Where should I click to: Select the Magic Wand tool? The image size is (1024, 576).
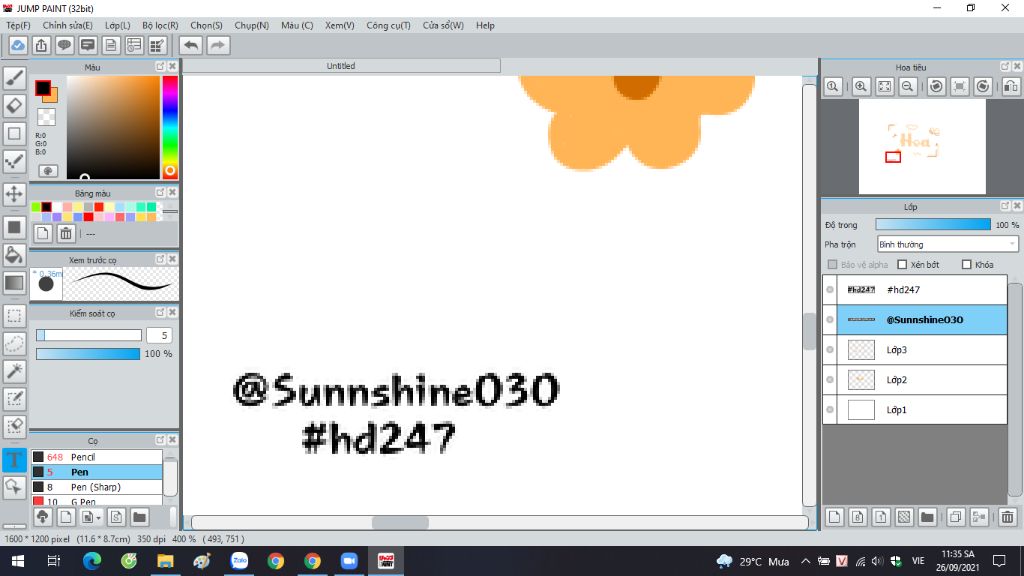click(x=14, y=371)
